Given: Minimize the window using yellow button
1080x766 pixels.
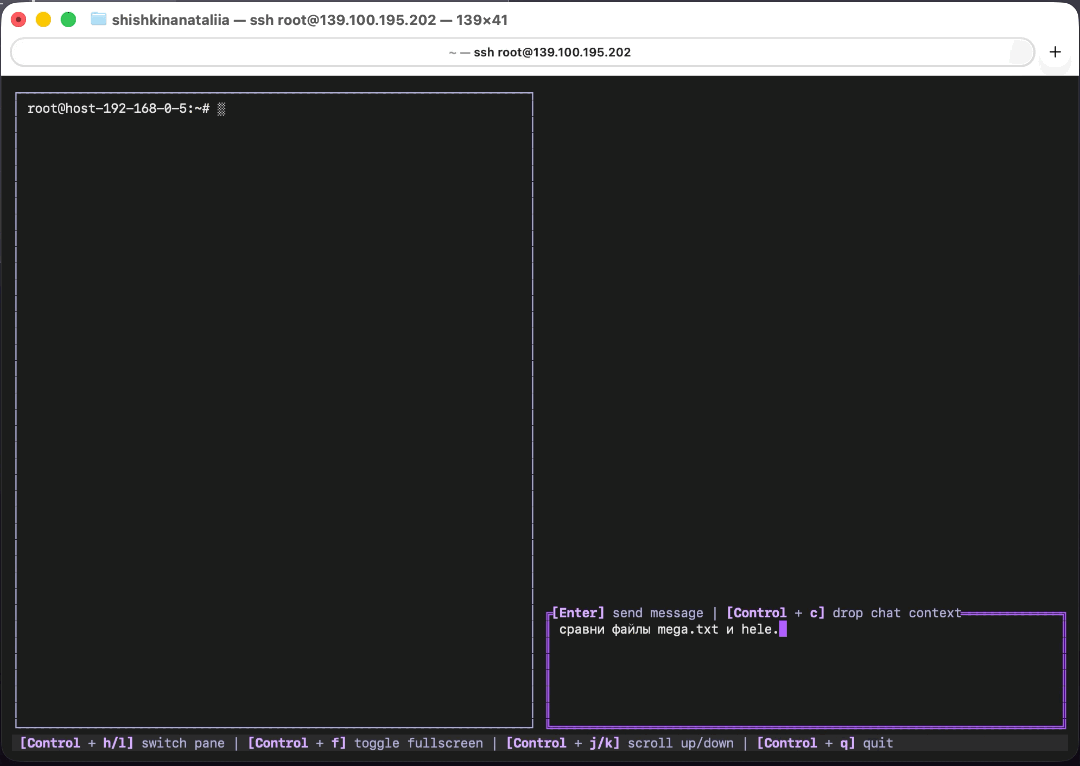Looking at the screenshot, I should 43,19.
